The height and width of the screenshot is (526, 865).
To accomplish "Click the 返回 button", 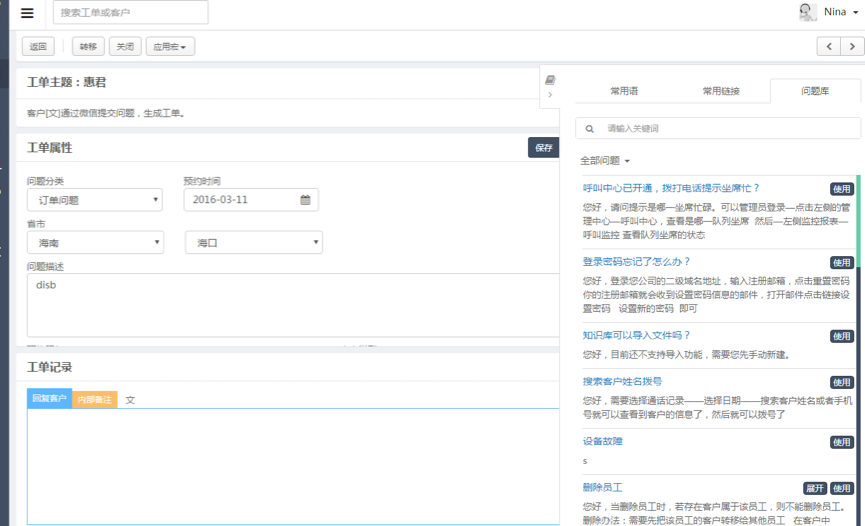I will pyautogui.click(x=38, y=47).
